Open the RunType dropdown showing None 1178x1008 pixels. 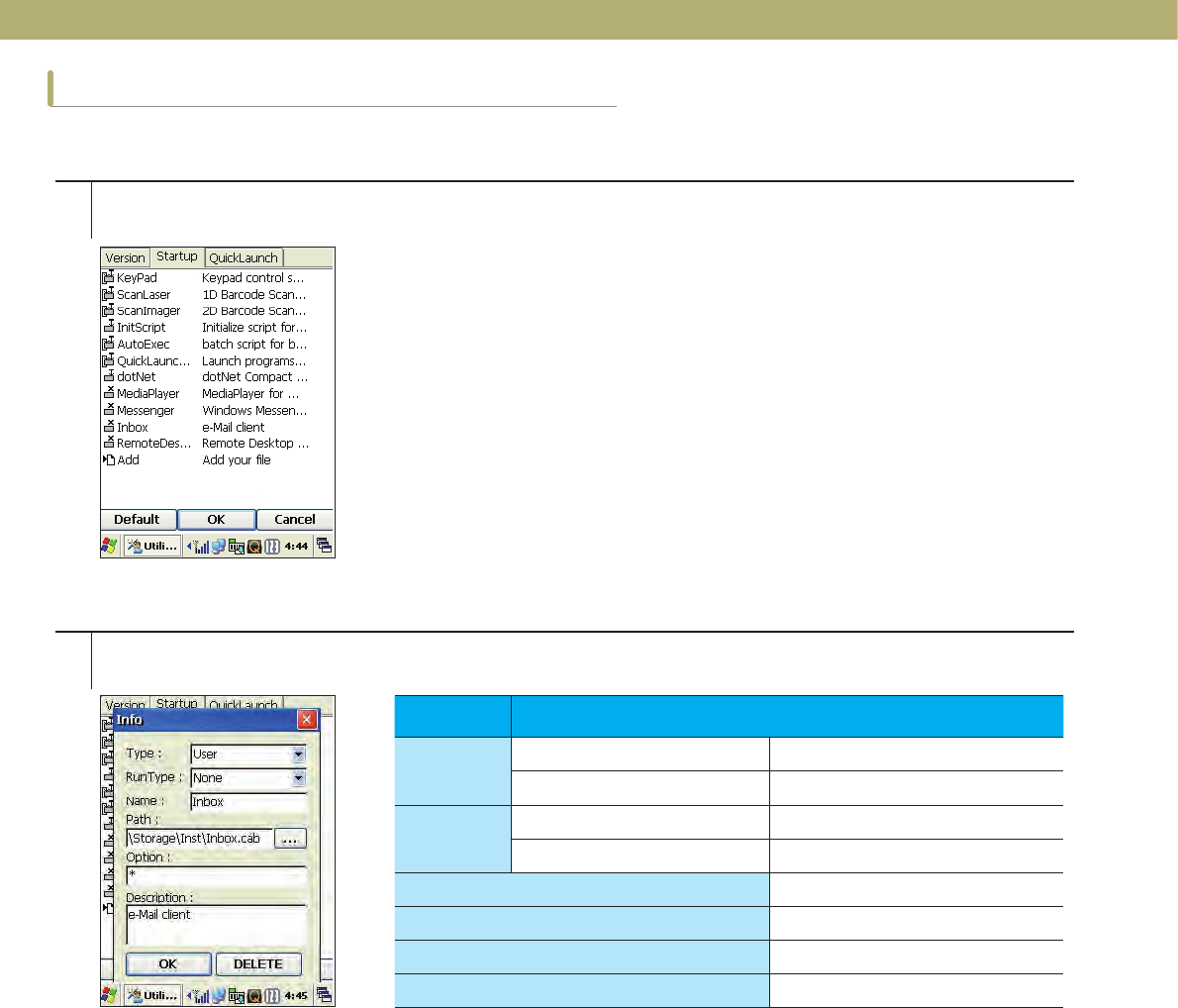[247, 778]
